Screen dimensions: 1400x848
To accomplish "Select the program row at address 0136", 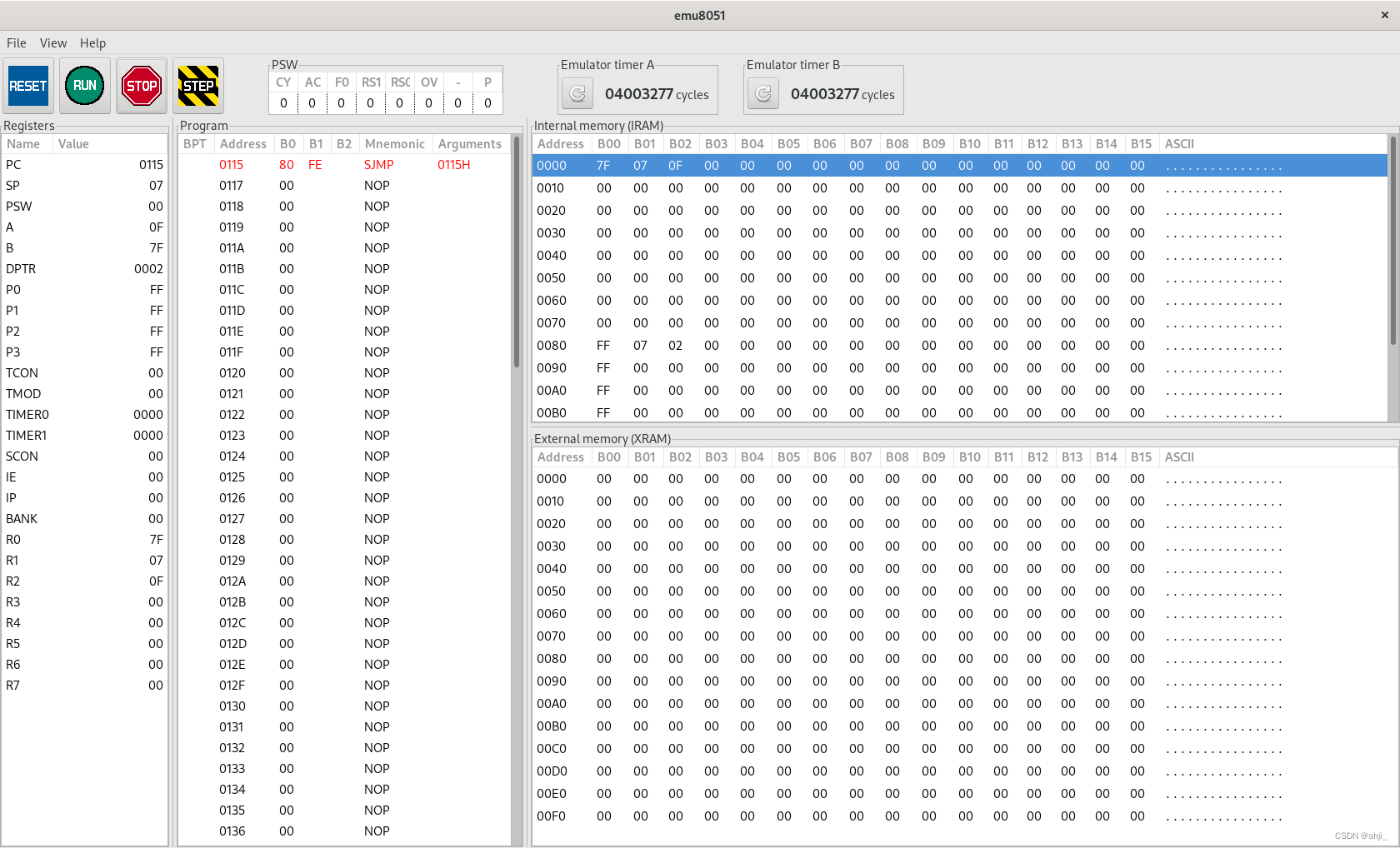I will coord(344,831).
